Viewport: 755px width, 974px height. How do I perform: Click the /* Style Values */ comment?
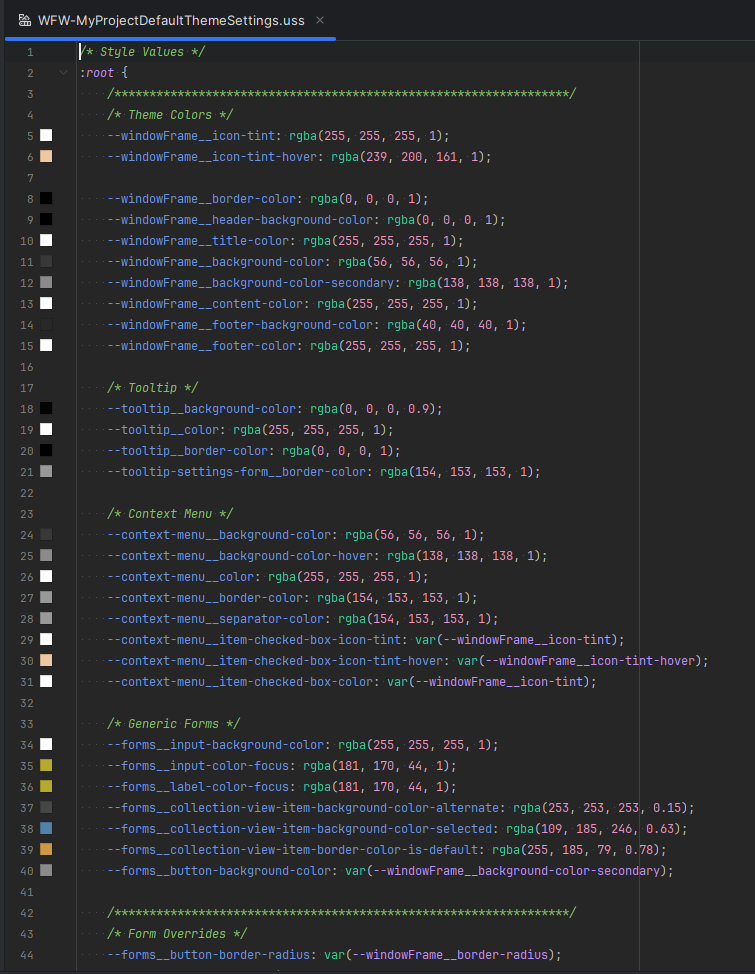coord(142,52)
